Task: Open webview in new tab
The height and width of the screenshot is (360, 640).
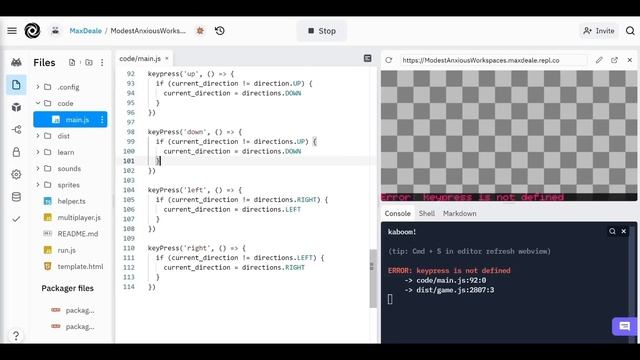Action: [x=614, y=60]
